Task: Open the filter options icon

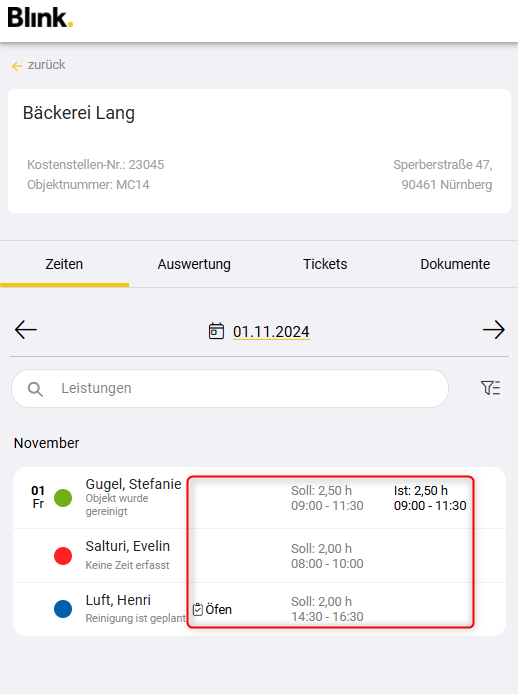Action: [491, 388]
